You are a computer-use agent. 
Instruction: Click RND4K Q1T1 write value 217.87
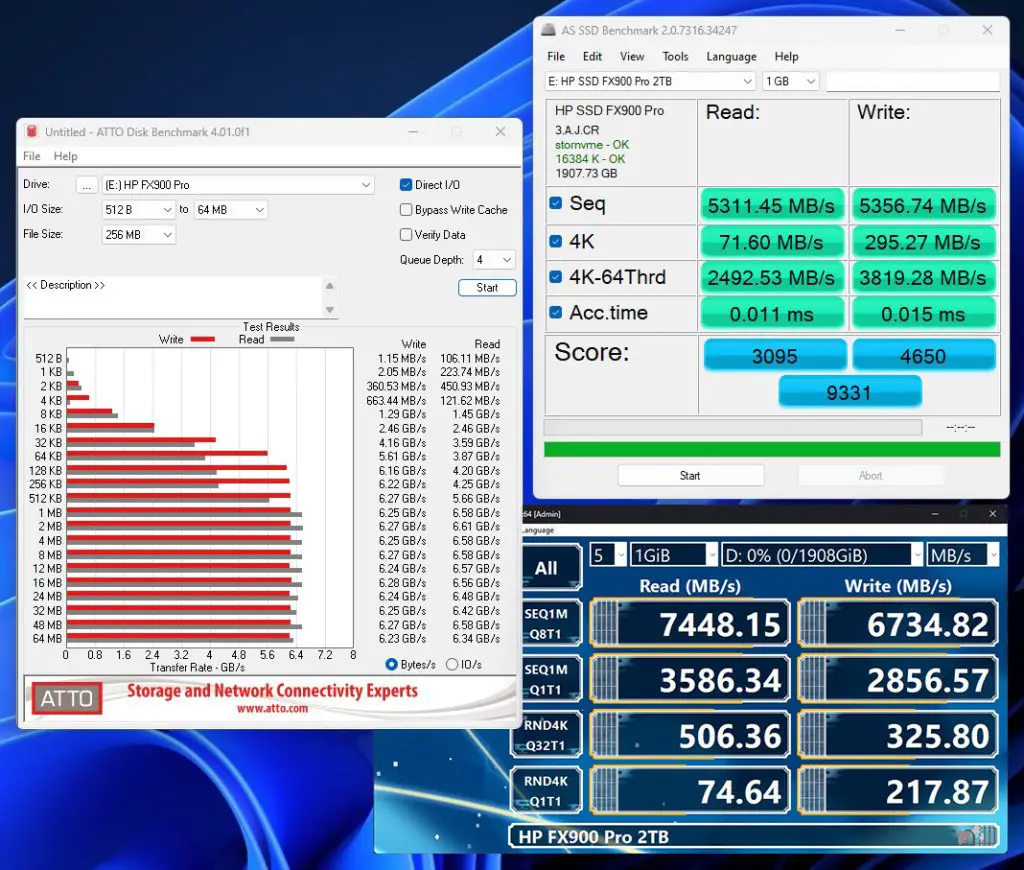899,792
